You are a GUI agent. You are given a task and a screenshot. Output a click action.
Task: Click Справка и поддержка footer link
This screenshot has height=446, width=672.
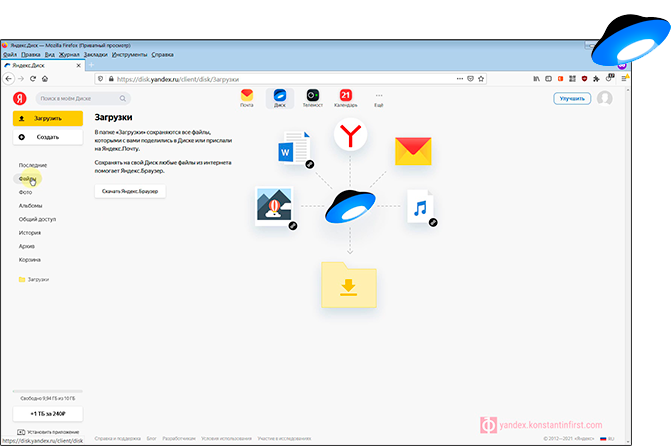117,439
